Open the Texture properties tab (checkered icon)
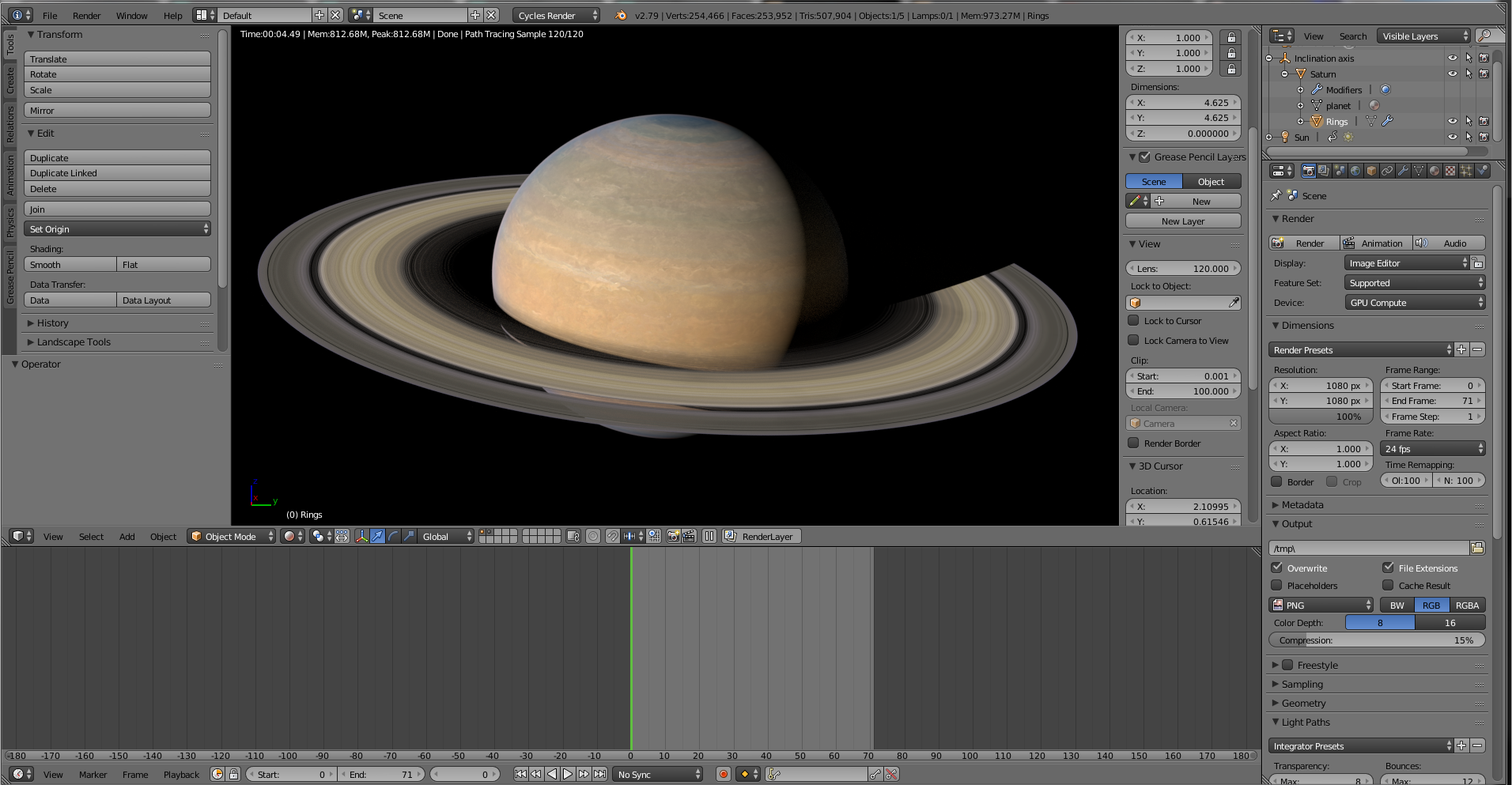Image resolution: width=1512 pixels, height=785 pixels. click(x=1450, y=171)
